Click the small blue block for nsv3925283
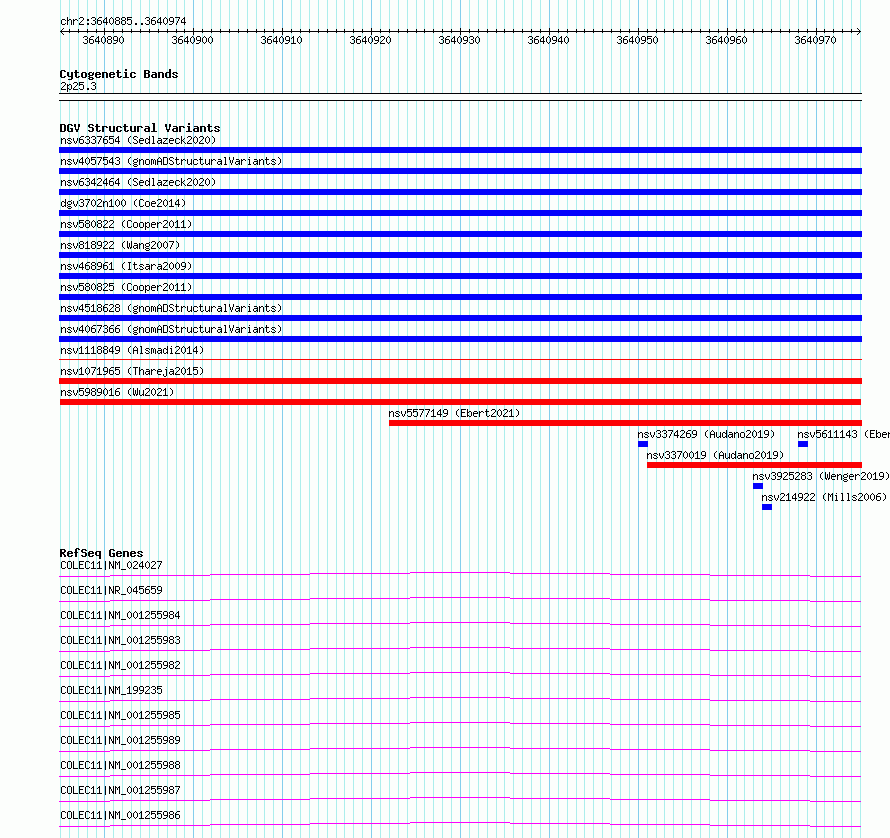The height and width of the screenshot is (838, 890). pos(758,487)
